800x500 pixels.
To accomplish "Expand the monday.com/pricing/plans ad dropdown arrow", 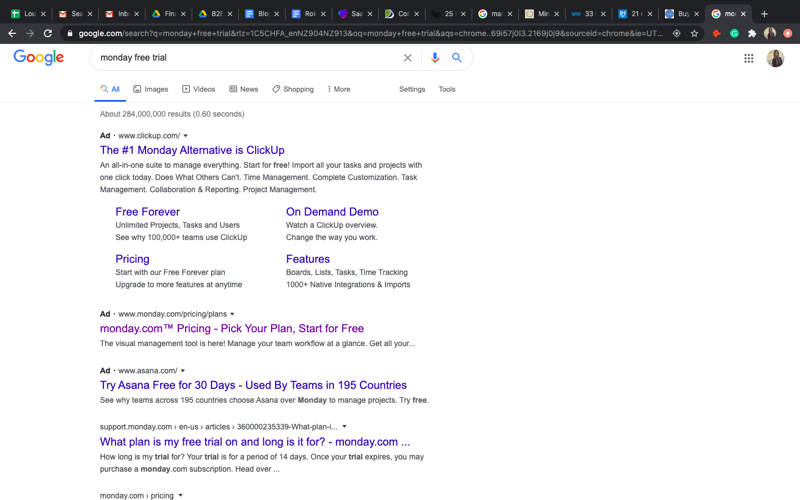I will tap(232, 314).
